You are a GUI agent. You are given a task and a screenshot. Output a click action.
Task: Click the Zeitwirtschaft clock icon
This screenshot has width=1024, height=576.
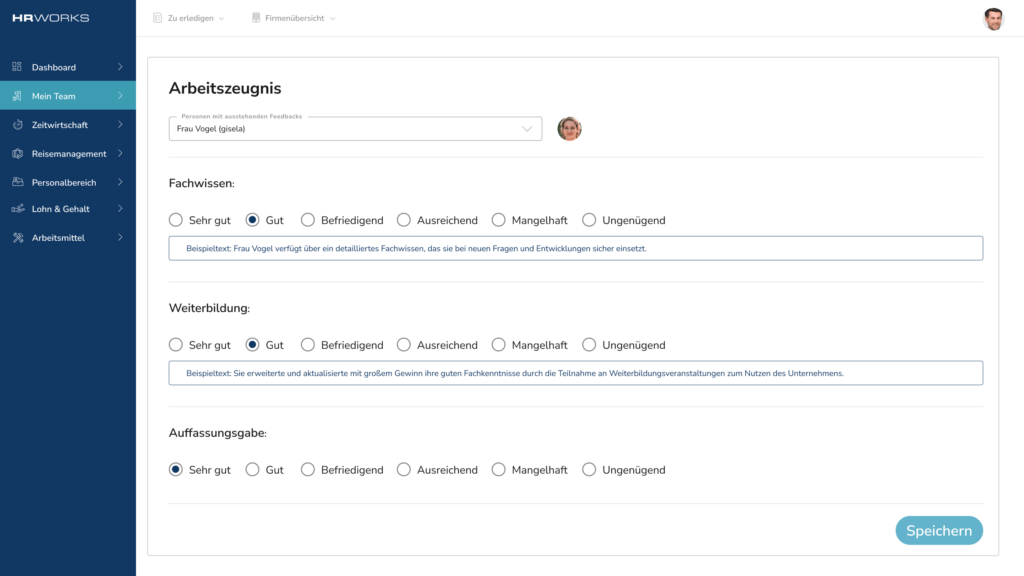click(x=18, y=124)
